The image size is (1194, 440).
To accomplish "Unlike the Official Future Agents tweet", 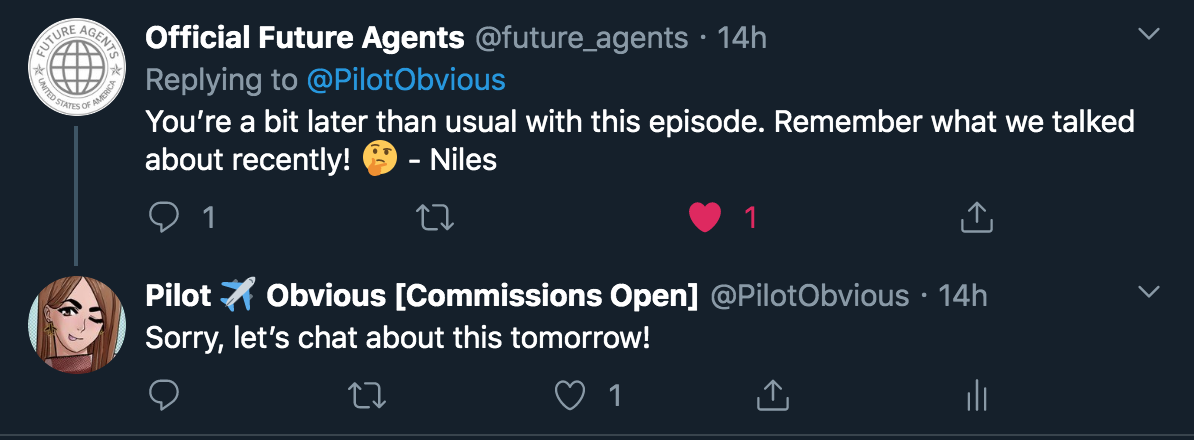I will coord(706,217).
